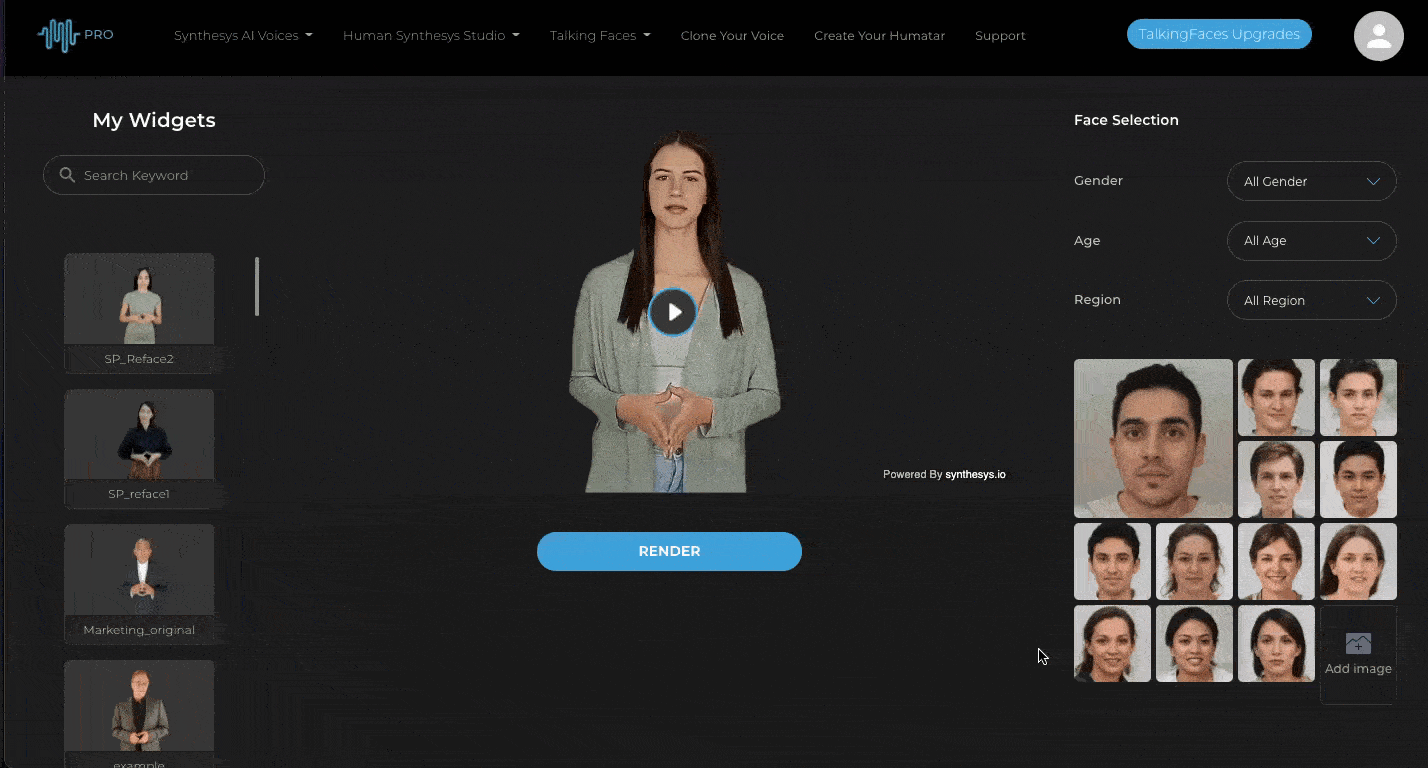Screen dimensions: 1428x768
Task: Select the example widget thumbnail
Action: pyautogui.click(x=139, y=706)
